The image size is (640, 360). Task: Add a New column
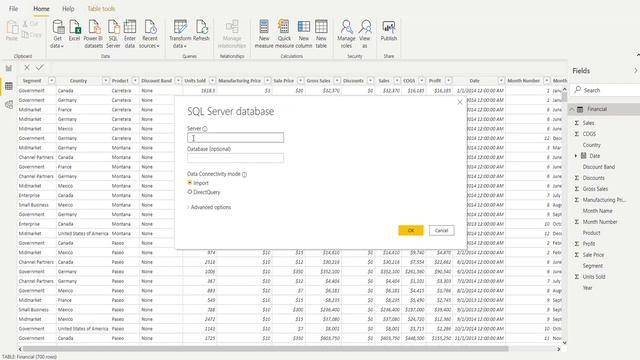(x=304, y=34)
